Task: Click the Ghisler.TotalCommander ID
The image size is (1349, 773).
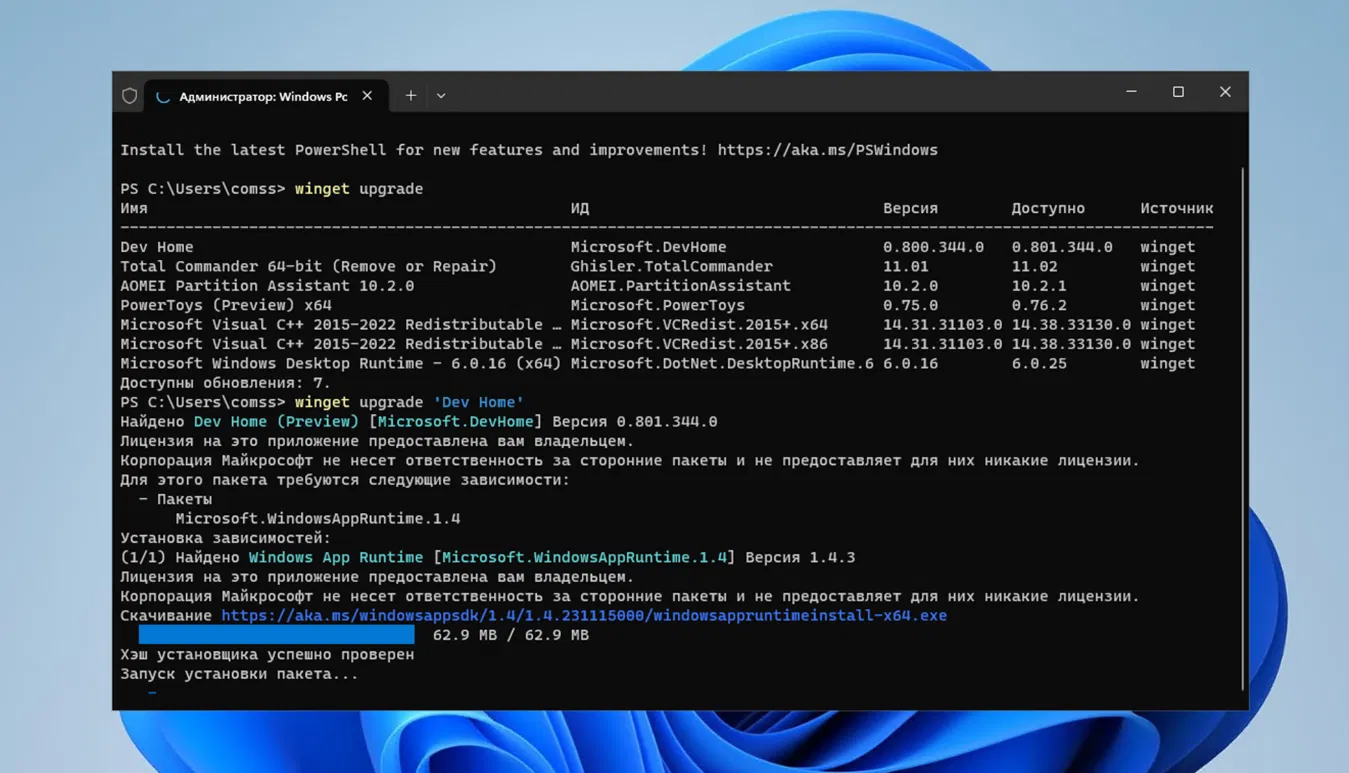Action: tap(672, 267)
